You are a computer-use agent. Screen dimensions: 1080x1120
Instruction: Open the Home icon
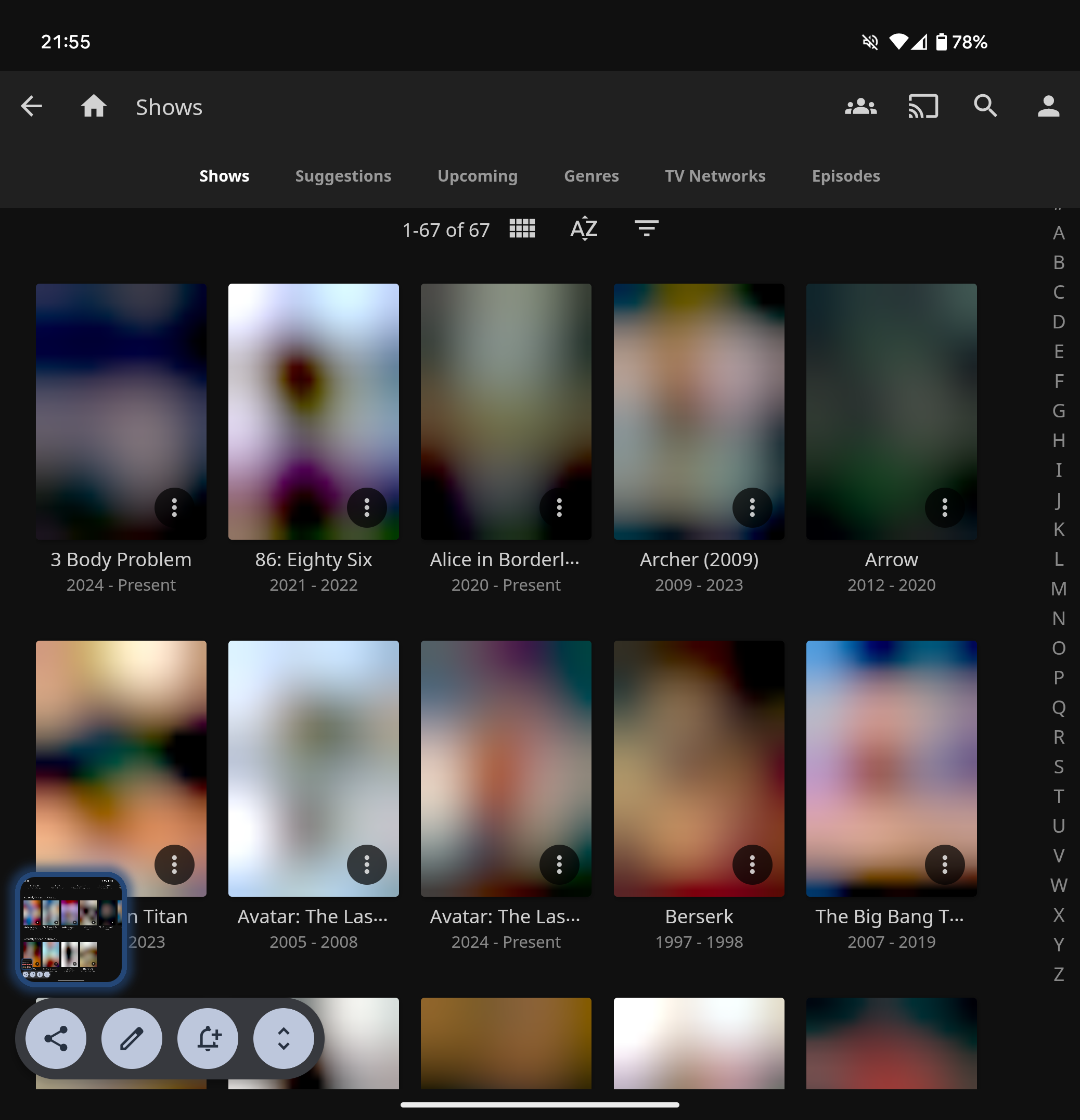(x=94, y=106)
